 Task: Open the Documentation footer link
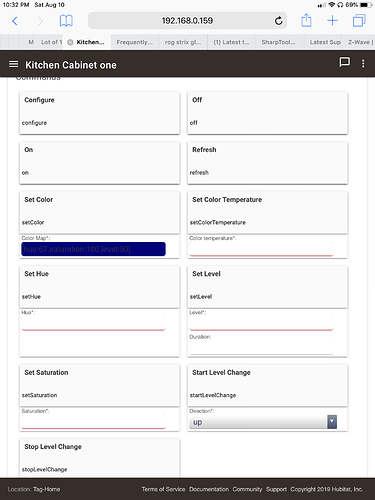pyautogui.click(x=209, y=489)
